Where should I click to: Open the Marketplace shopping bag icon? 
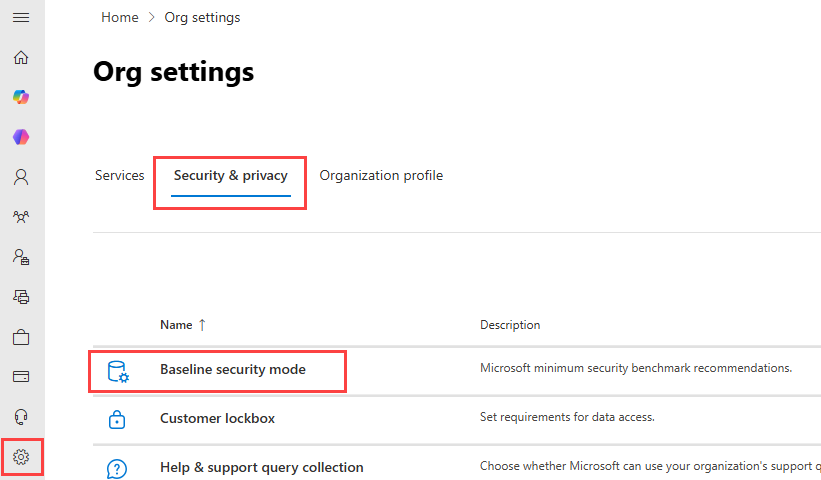pos(21,337)
